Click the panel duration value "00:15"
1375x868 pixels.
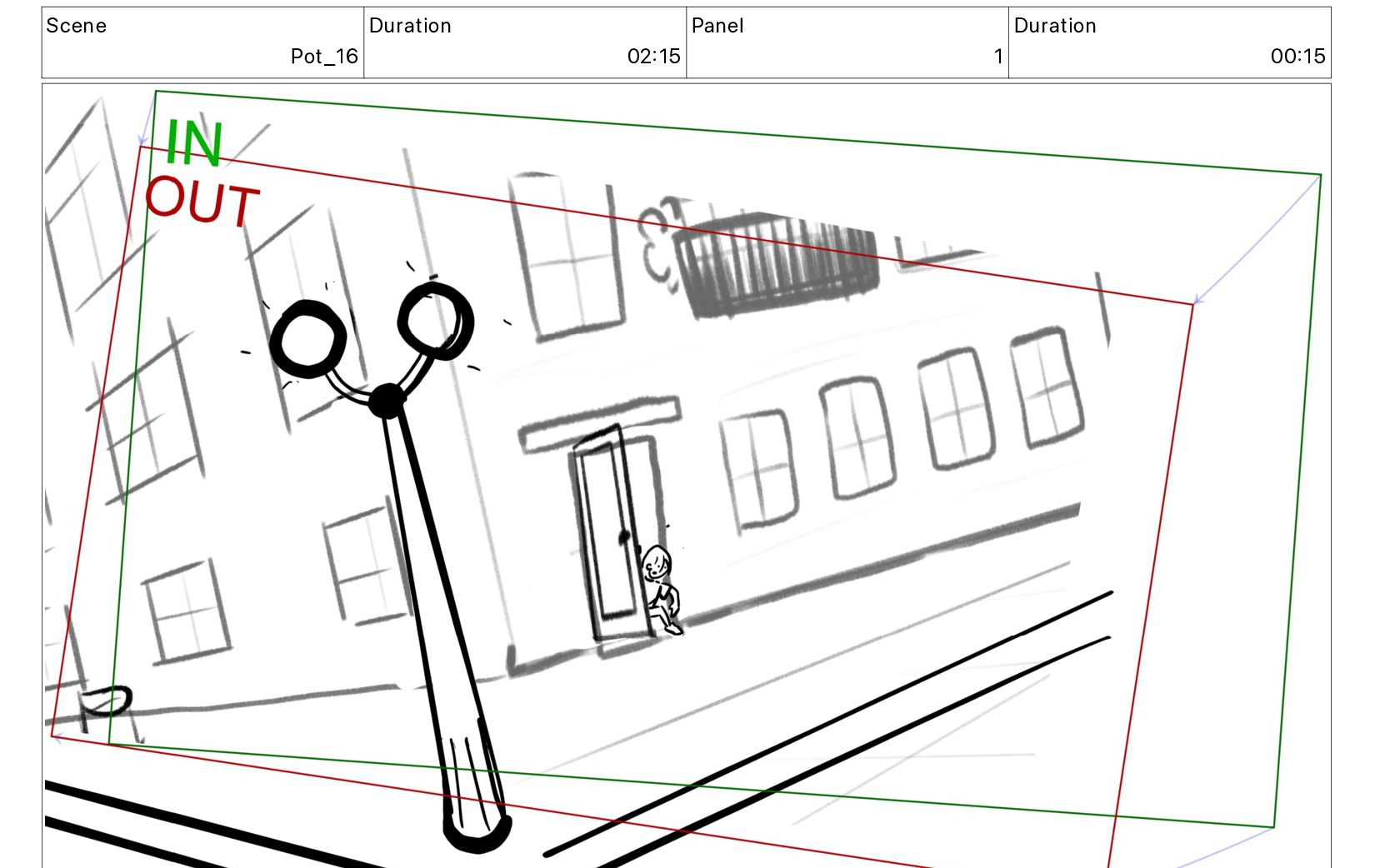[1297, 56]
